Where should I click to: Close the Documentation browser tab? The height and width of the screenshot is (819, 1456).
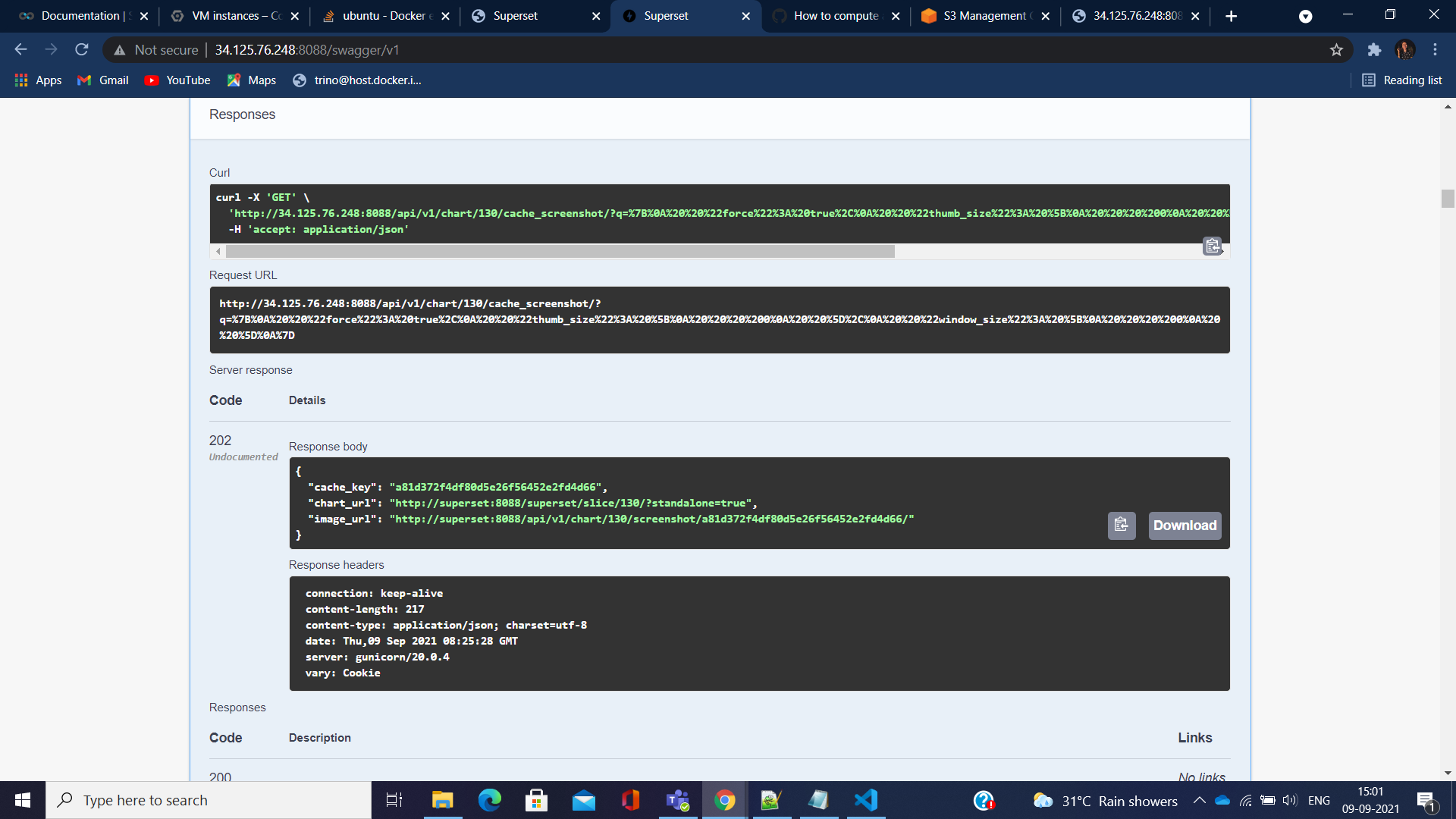tap(144, 16)
